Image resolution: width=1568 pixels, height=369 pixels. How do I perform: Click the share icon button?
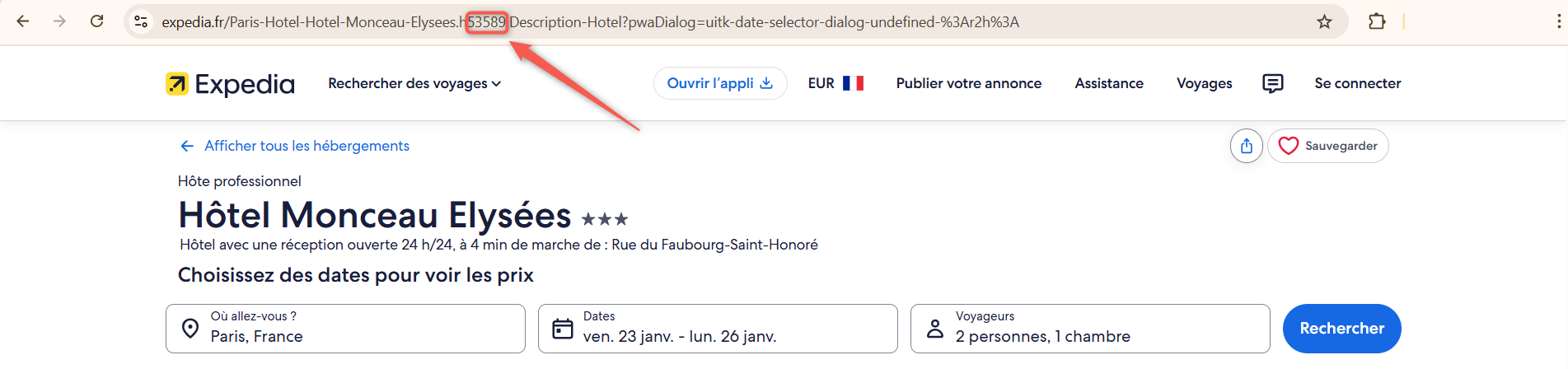(x=1246, y=146)
